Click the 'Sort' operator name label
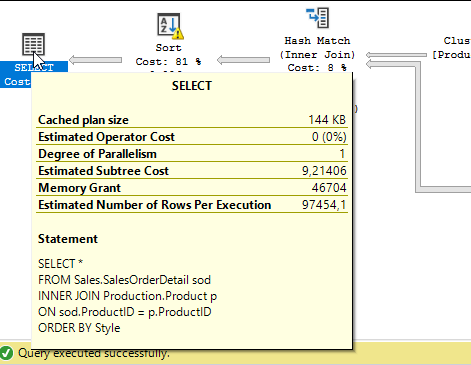This screenshot has height=365, width=471. (169, 48)
